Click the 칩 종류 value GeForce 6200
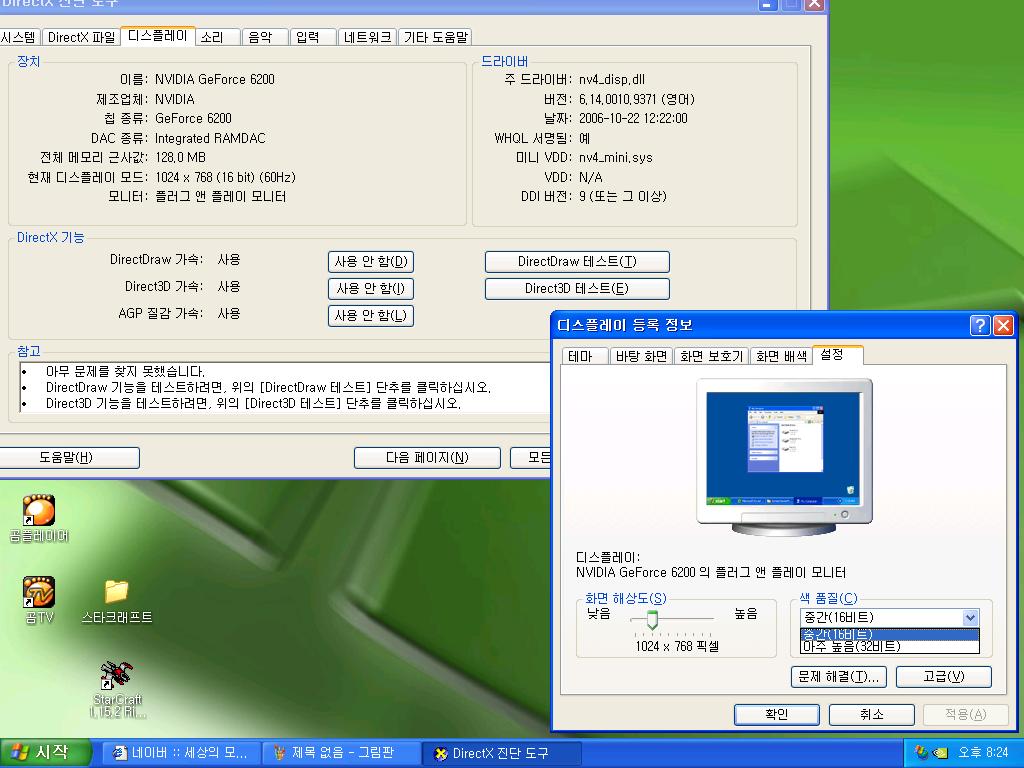Image resolution: width=1024 pixels, height=768 pixels. click(193, 118)
